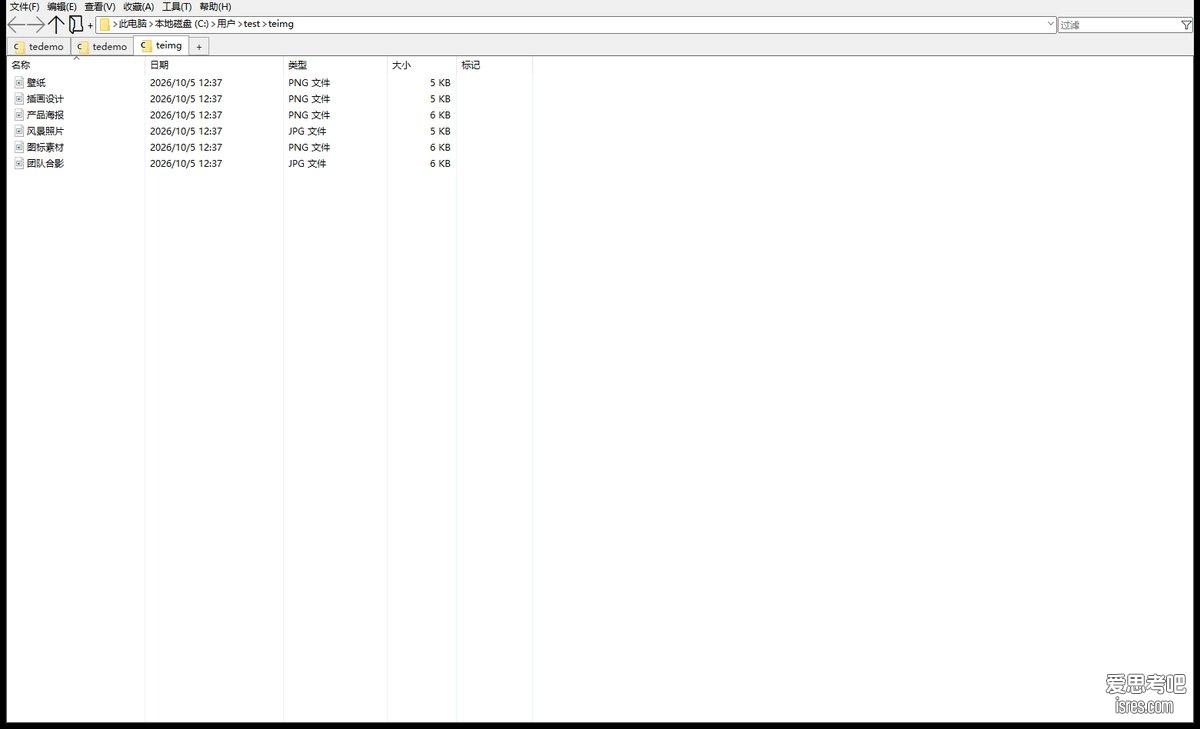Click the JPG 文件 type of 风景照片
Screen dimensions: 1200x729
coord(307,131)
